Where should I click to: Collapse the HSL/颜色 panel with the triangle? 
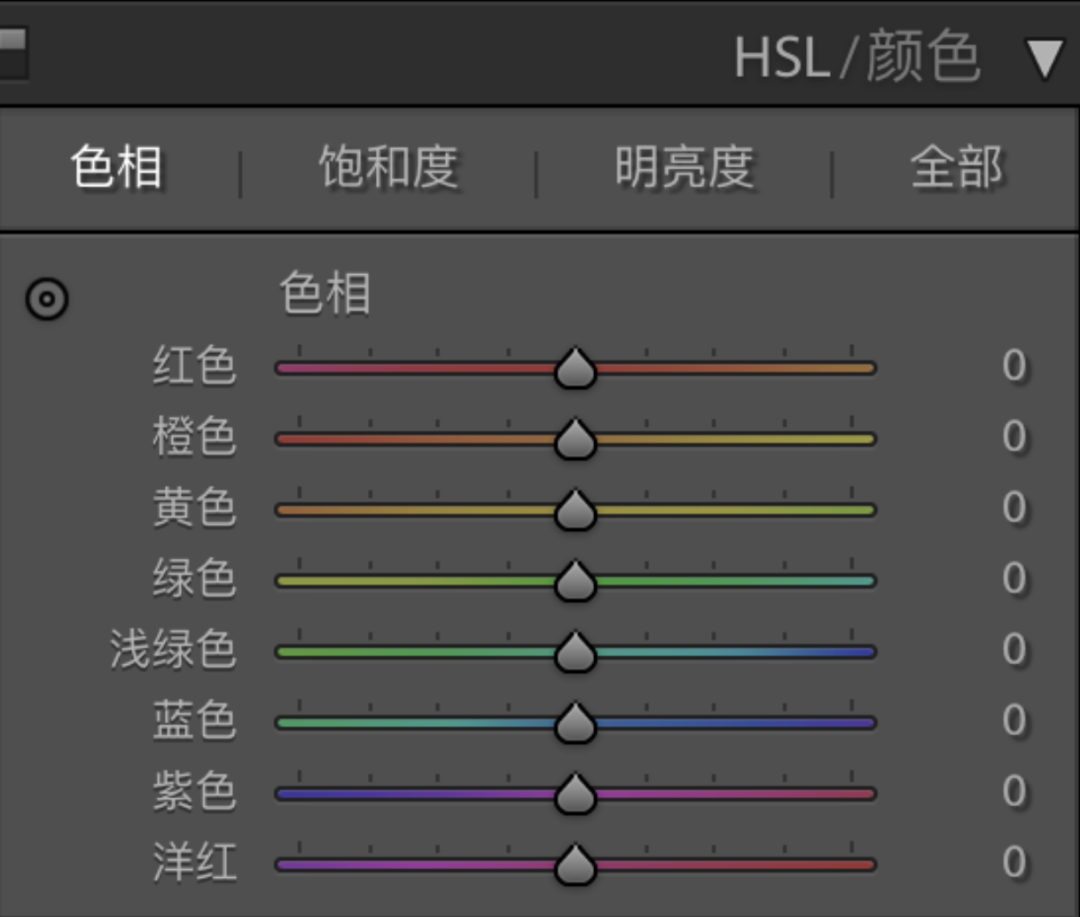coord(1044,60)
